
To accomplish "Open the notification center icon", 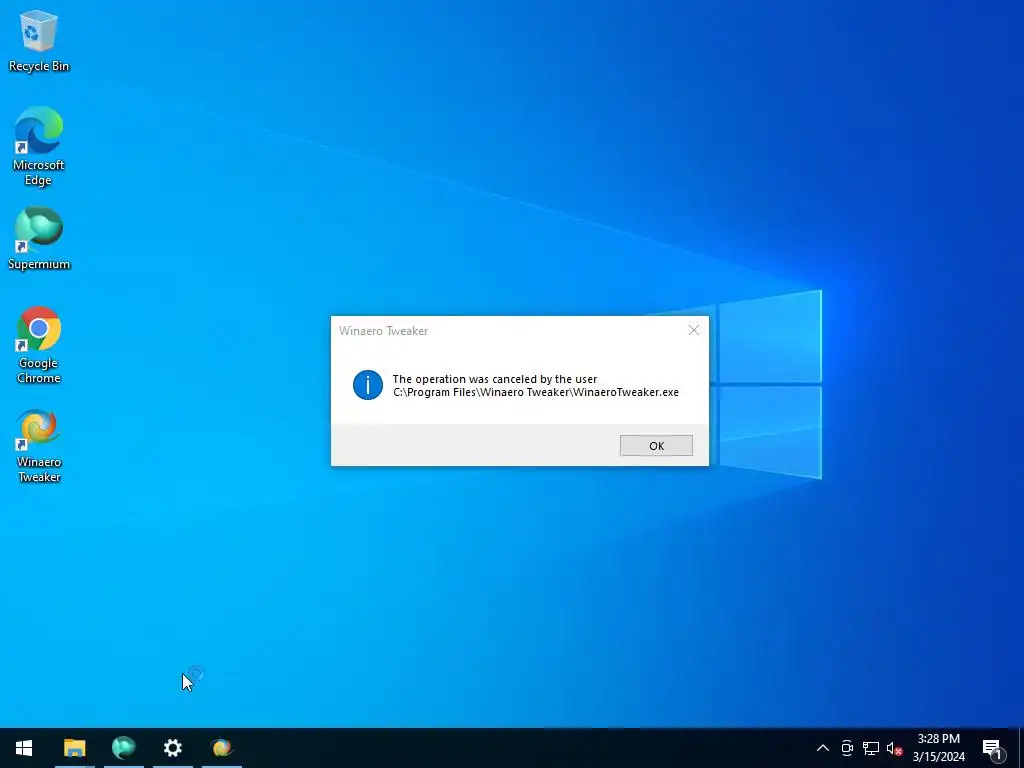I will pyautogui.click(x=993, y=748).
